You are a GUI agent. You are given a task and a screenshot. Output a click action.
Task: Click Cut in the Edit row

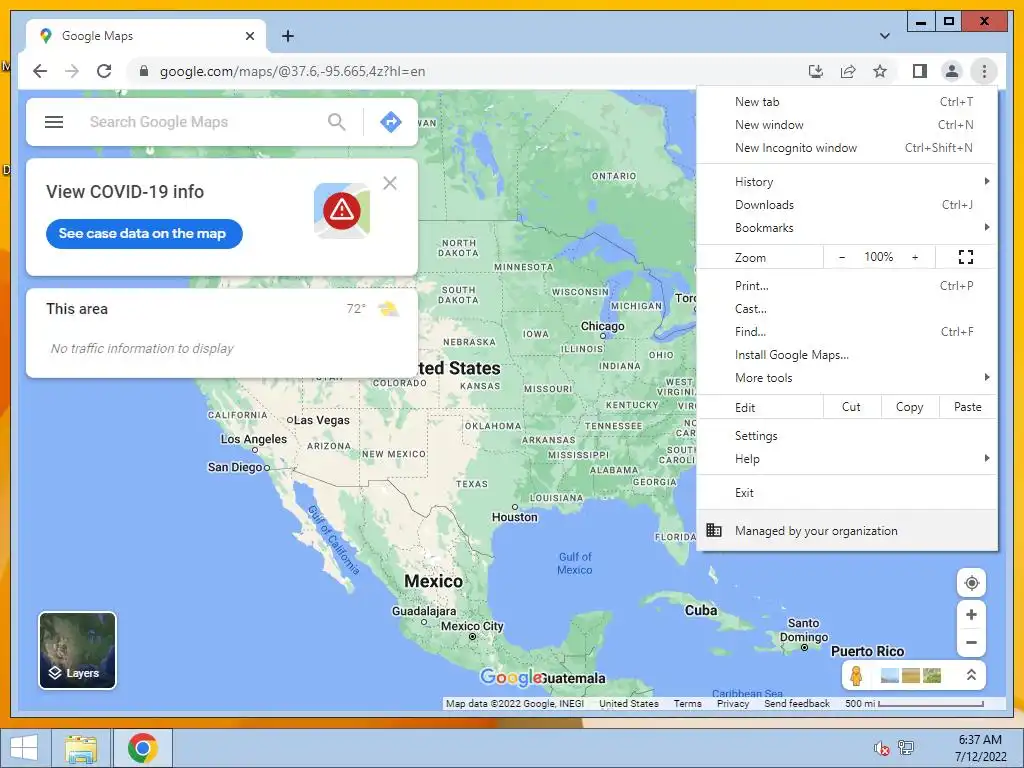click(852, 407)
